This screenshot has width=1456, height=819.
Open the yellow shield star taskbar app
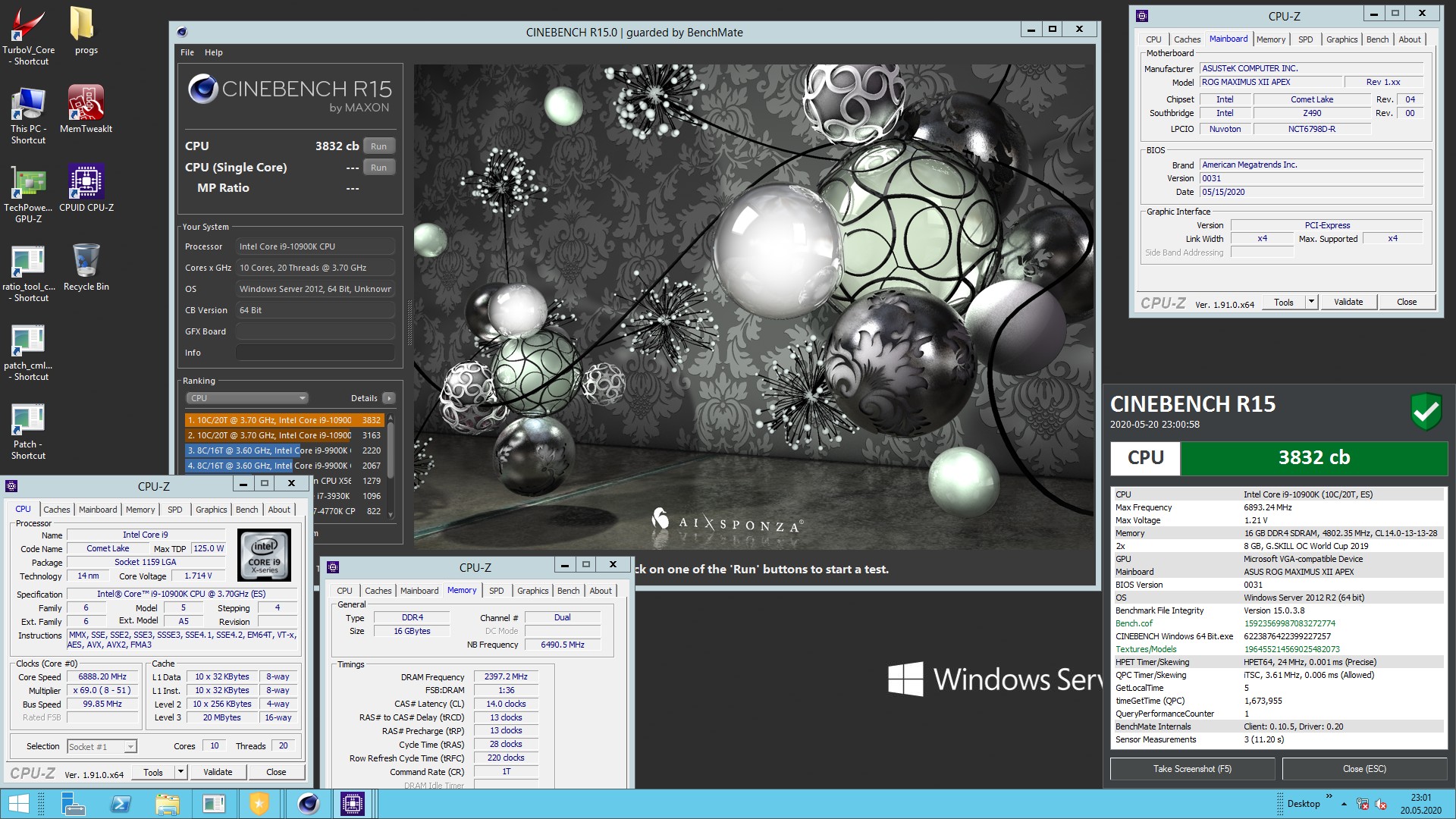point(259,804)
